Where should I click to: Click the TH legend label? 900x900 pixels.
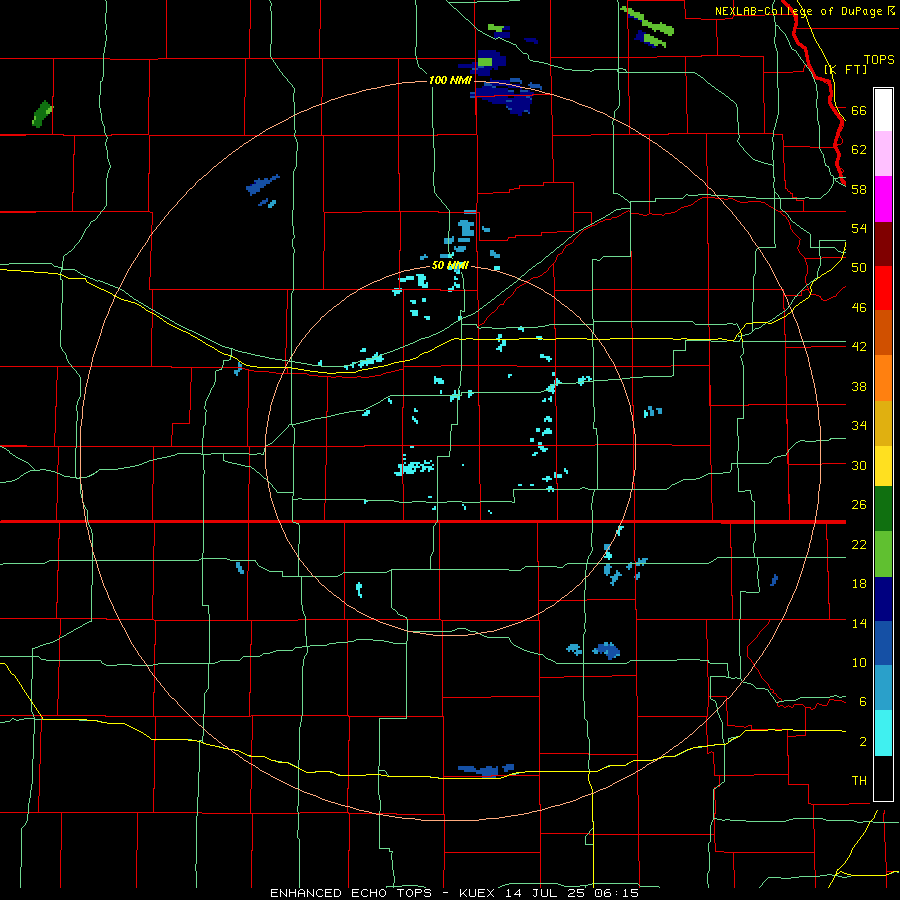pos(859,781)
